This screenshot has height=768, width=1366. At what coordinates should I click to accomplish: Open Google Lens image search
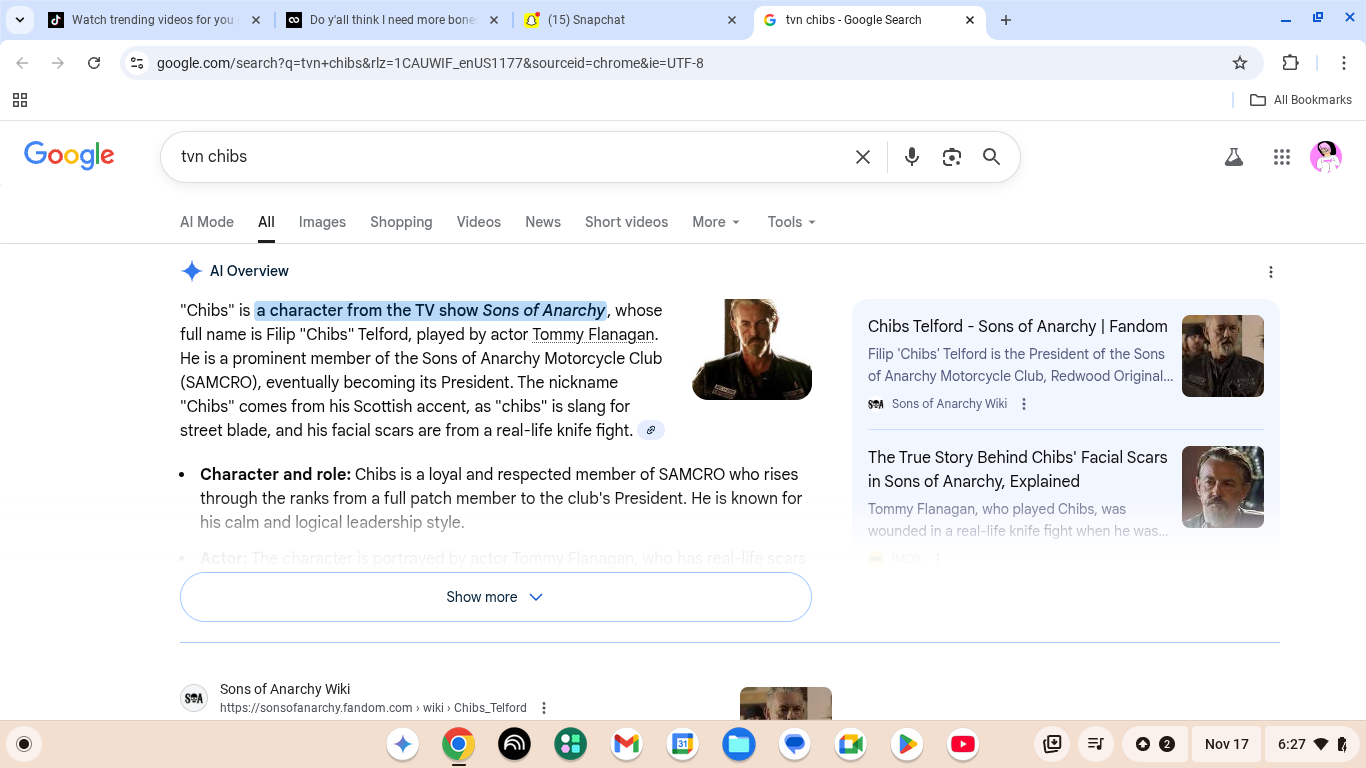[x=951, y=157]
